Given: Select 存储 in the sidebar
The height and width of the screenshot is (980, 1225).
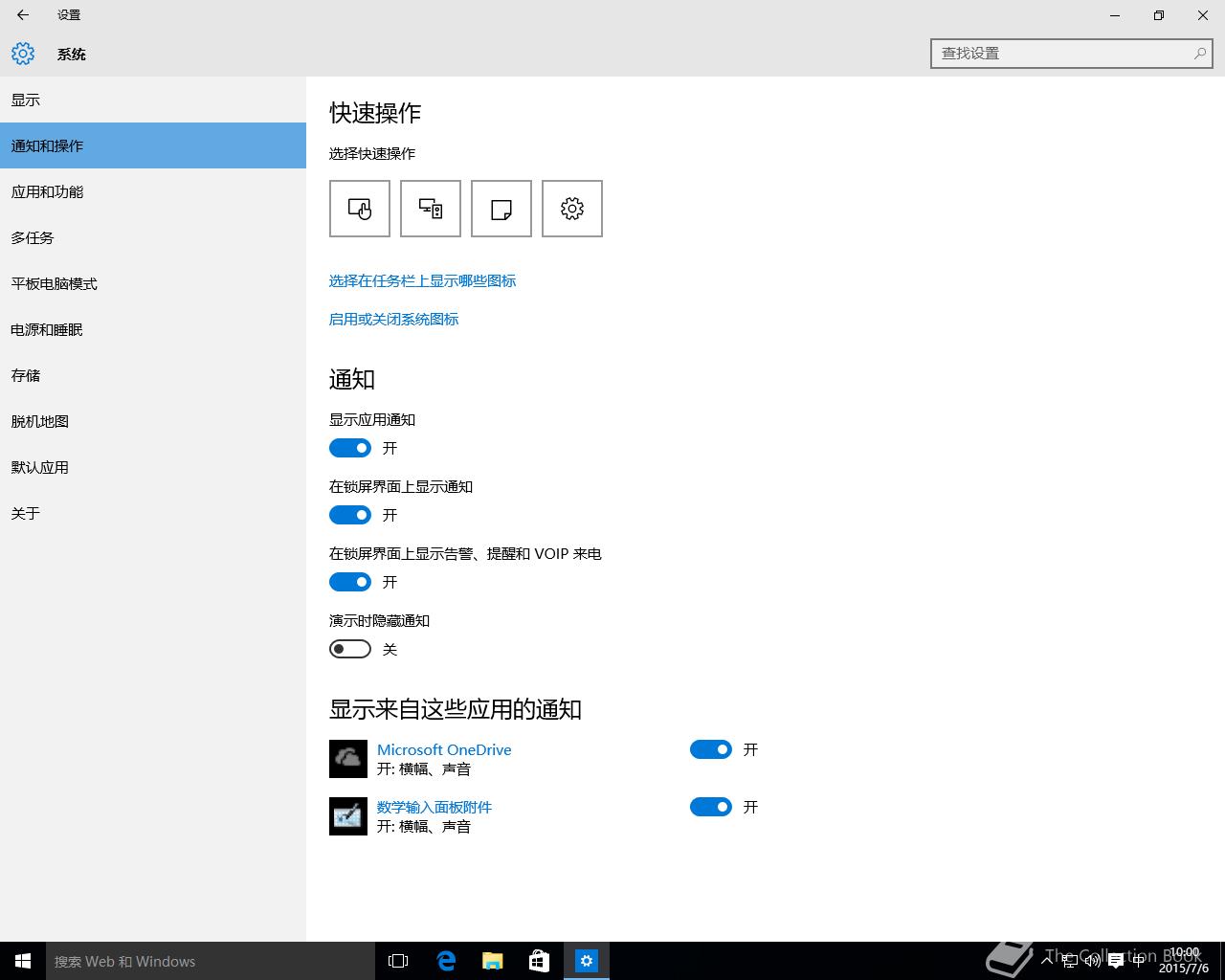Looking at the screenshot, I should pyautogui.click(x=153, y=375).
